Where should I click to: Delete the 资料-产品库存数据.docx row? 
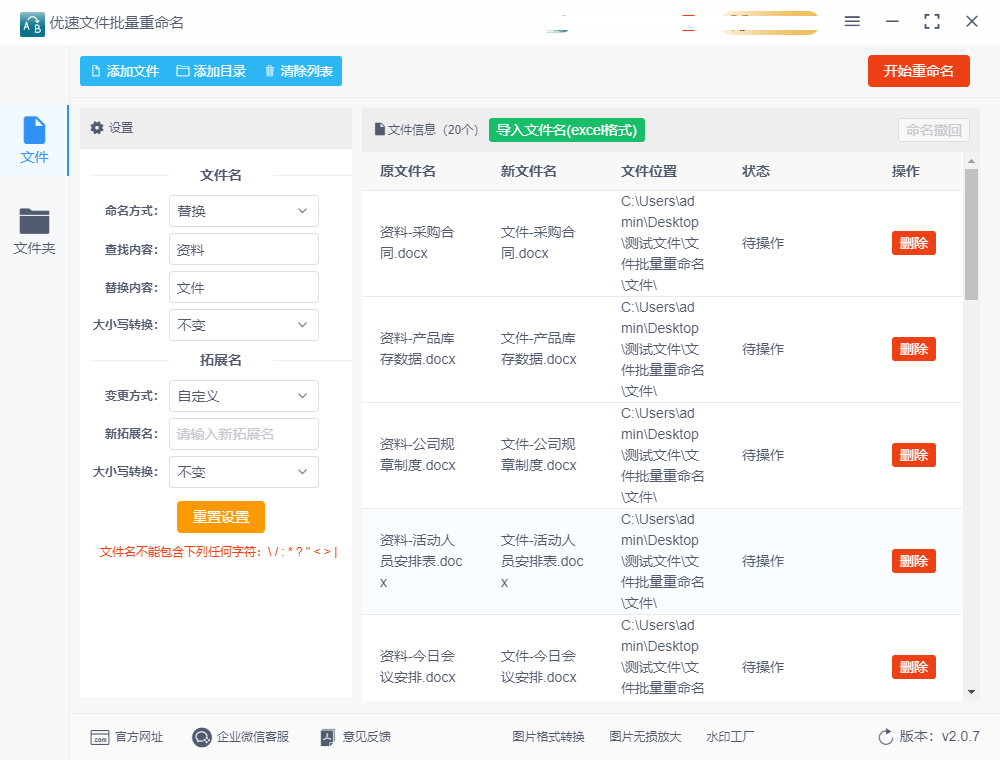pyautogui.click(x=913, y=349)
